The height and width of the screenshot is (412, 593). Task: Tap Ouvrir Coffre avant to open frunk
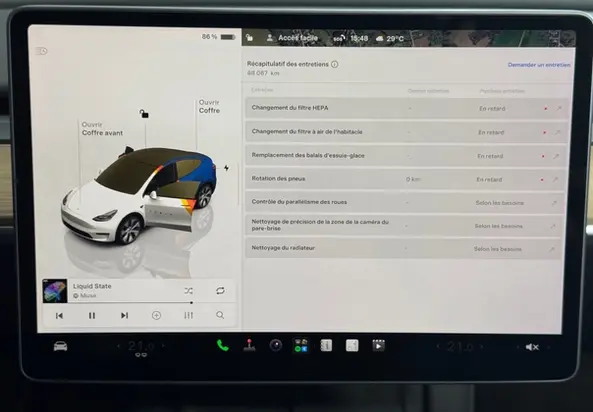(102, 129)
